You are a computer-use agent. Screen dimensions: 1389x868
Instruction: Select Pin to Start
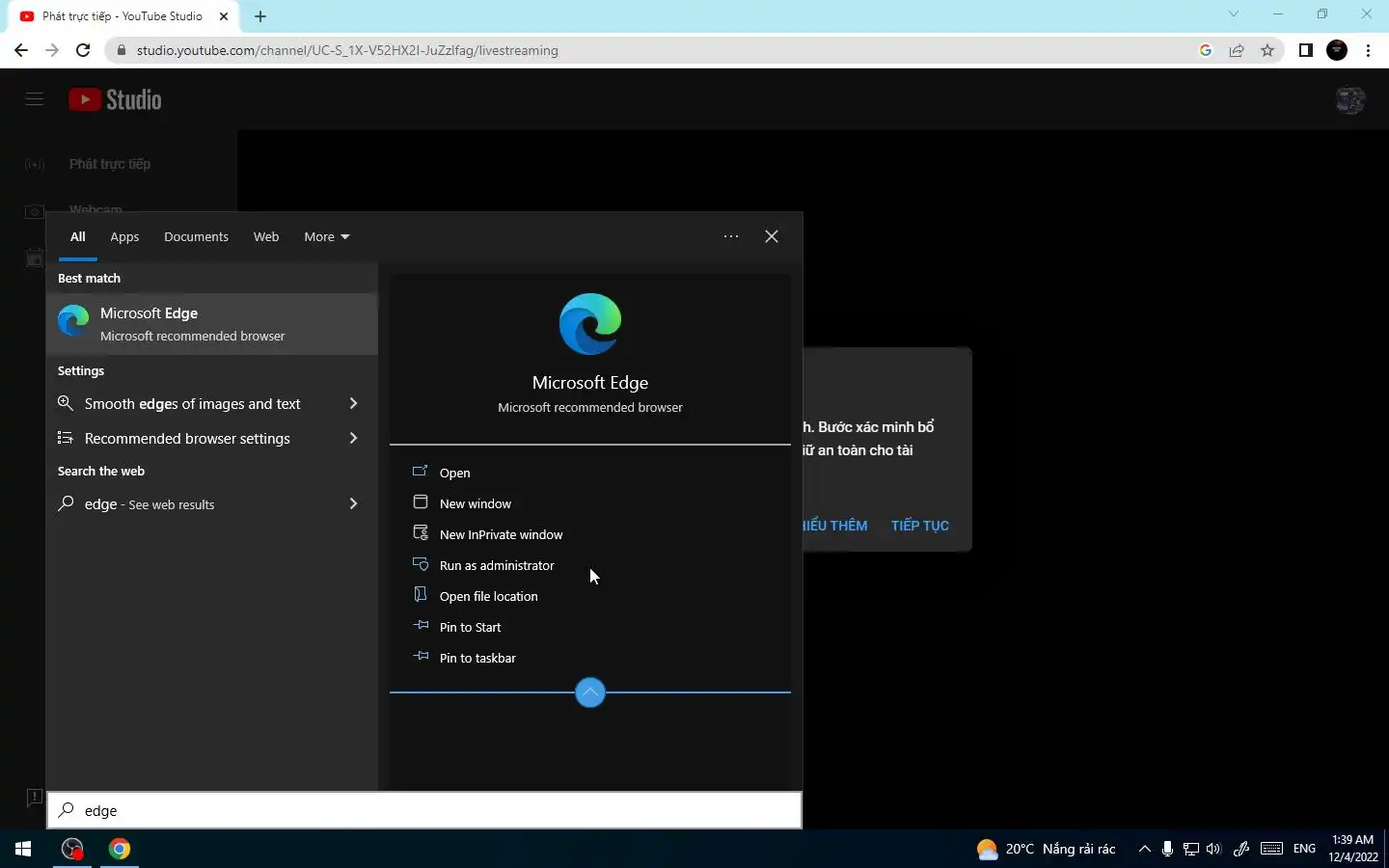(470, 627)
